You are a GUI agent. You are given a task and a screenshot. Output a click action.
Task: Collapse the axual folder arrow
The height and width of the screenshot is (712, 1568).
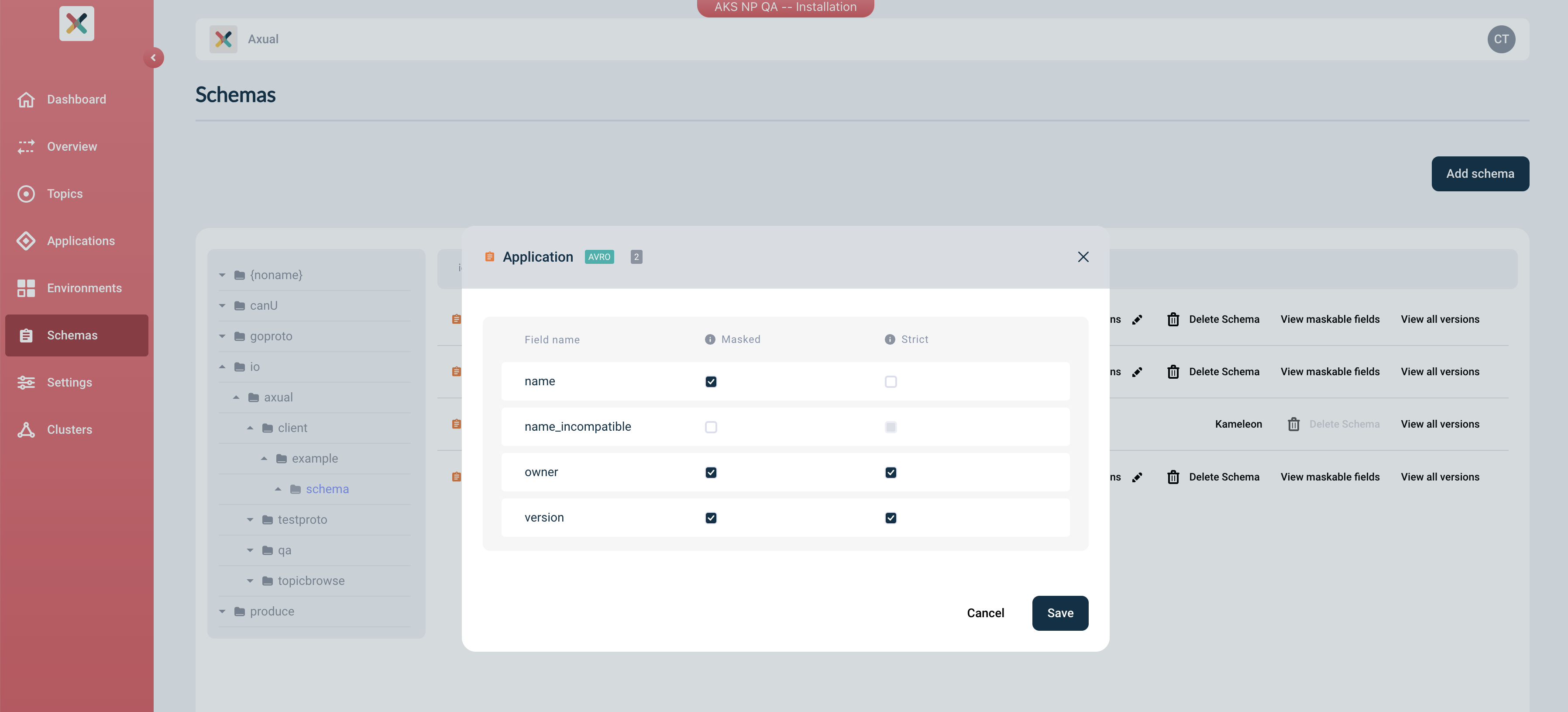(236, 397)
